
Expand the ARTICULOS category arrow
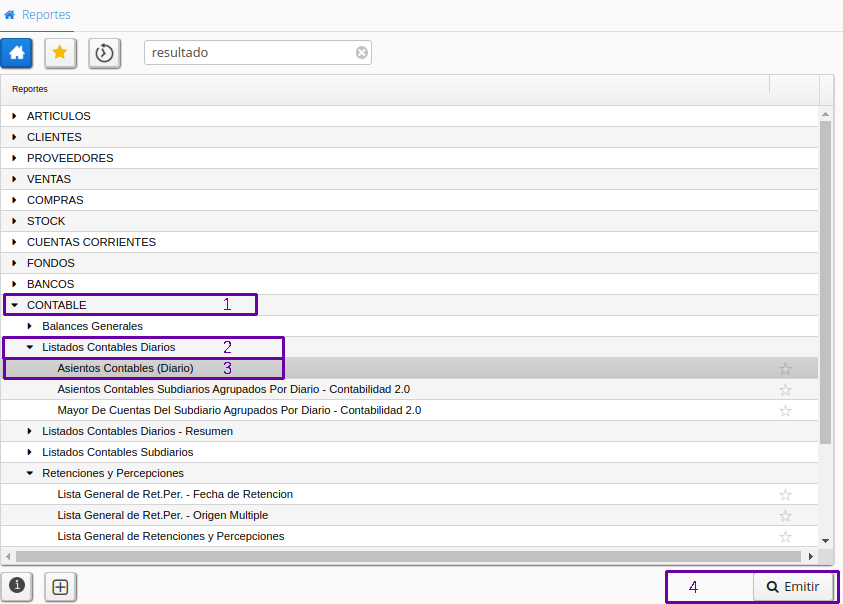click(15, 116)
